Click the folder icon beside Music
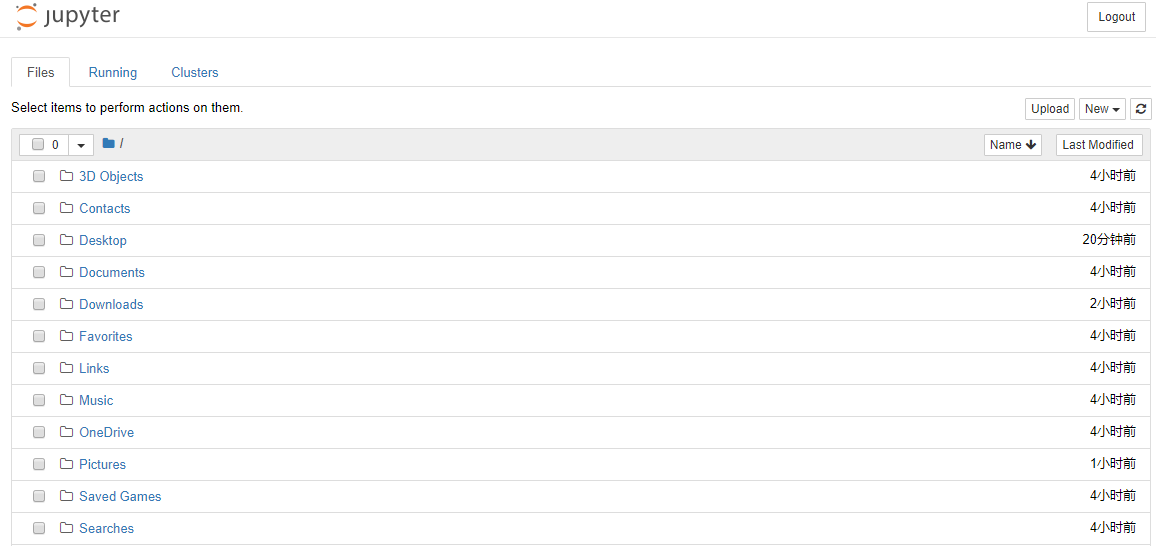 67,401
